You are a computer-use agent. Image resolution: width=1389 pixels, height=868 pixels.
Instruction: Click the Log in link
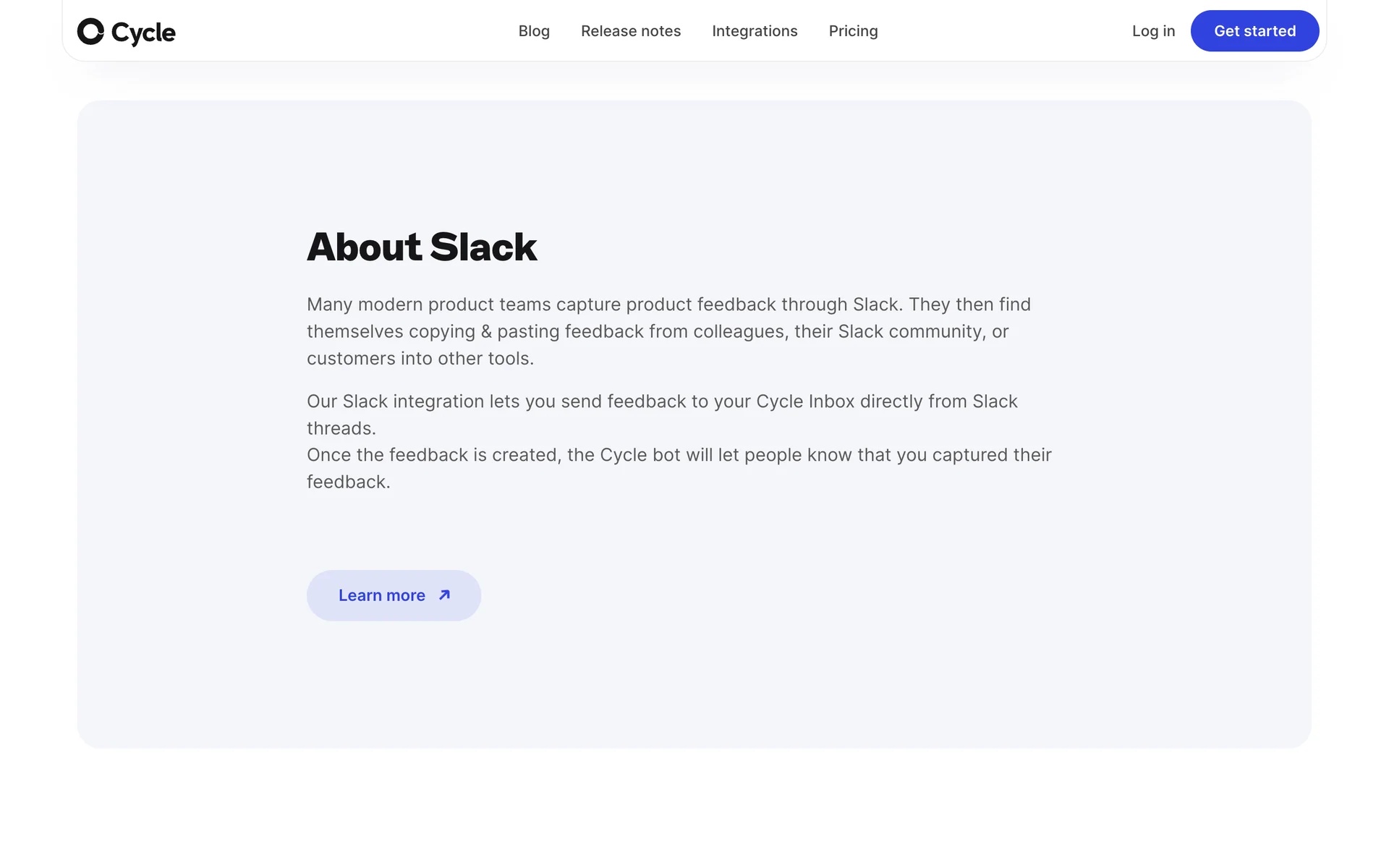coord(1153,31)
